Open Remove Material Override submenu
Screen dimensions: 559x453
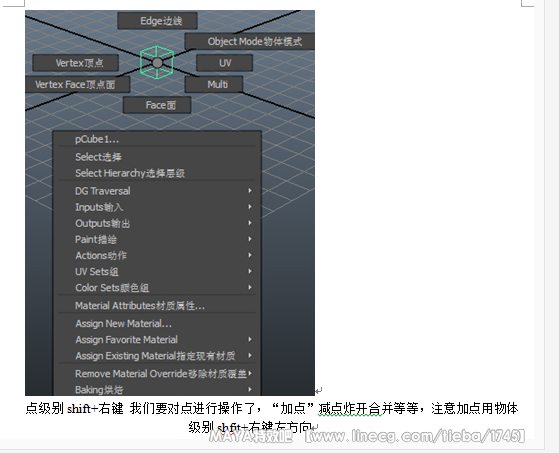pyautogui.click(x=157, y=374)
